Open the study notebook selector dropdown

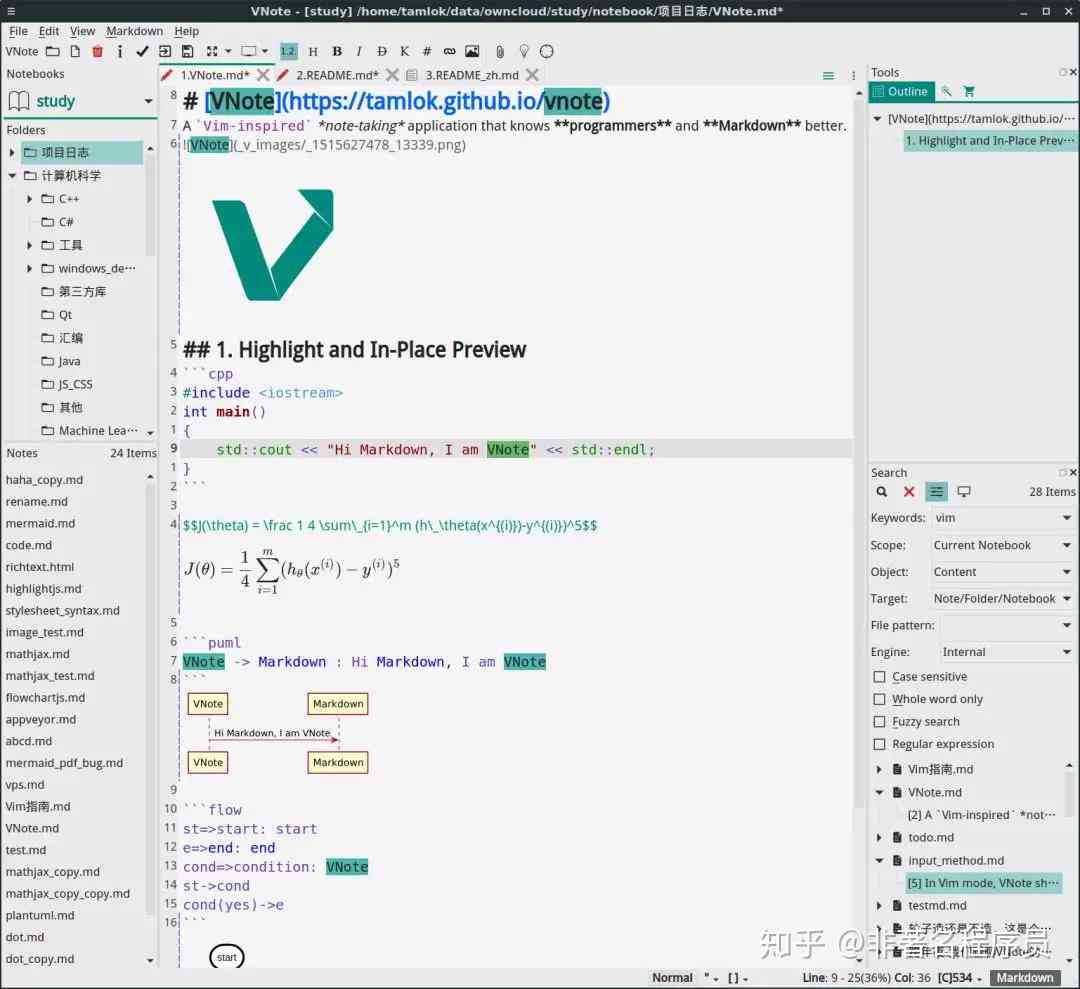(x=81, y=101)
